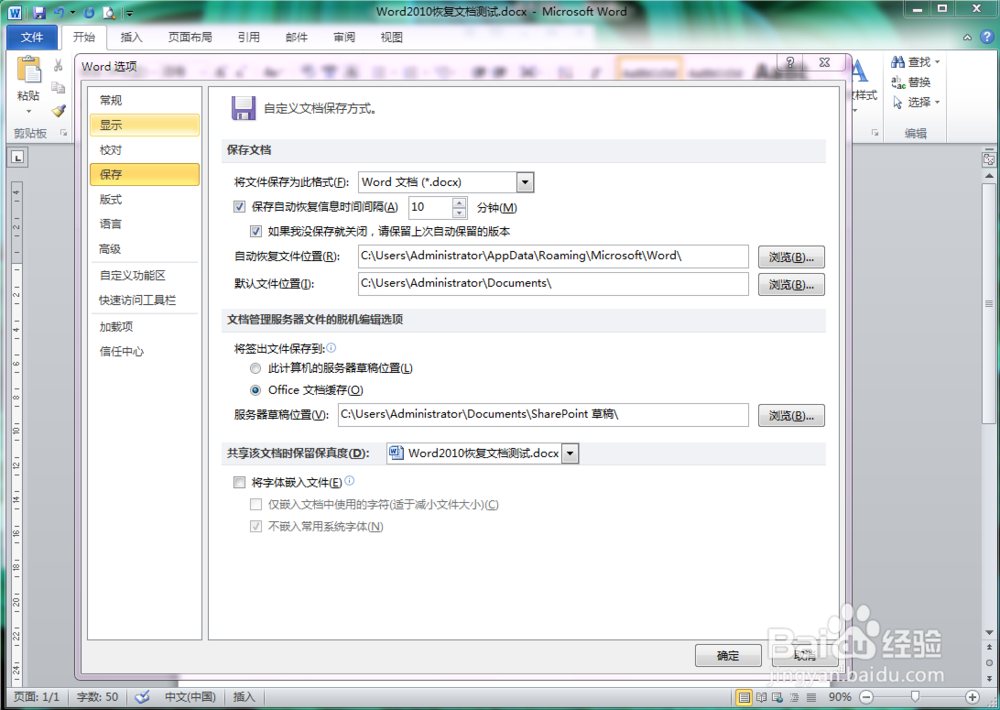Click the 确定 OK button
Viewport: 1000px width, 710px height.
coord(728,655)
